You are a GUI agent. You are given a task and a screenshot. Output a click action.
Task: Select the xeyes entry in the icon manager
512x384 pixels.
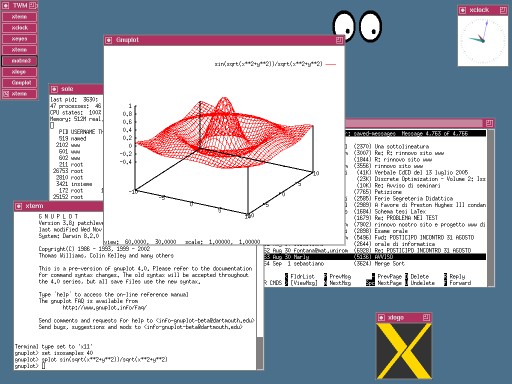coord(20,39)
